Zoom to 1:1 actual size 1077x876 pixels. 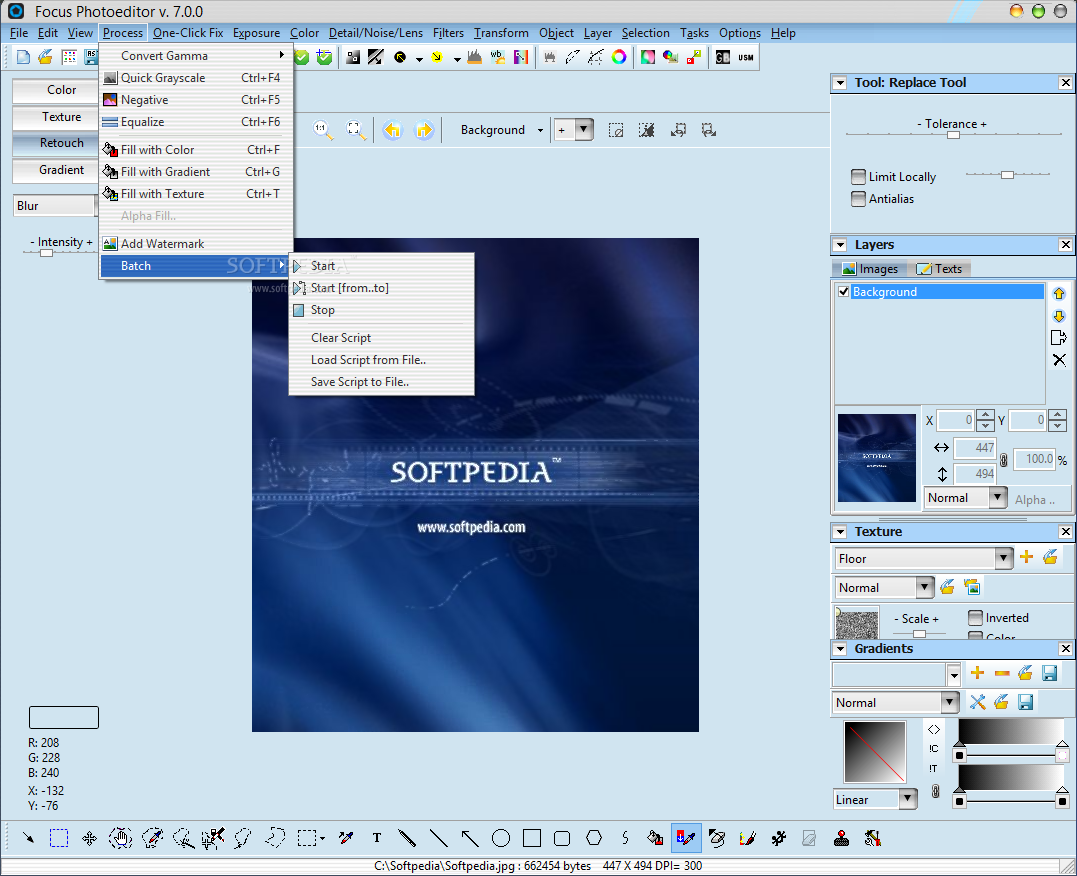322,130
